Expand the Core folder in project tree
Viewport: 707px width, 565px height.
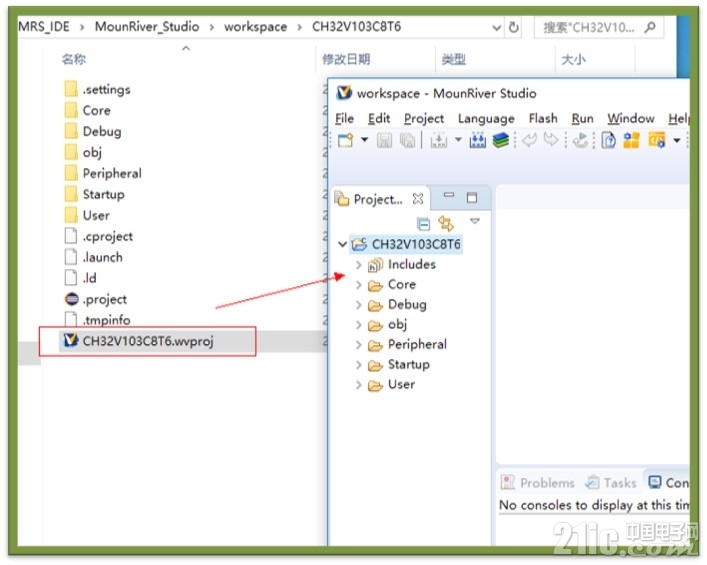pyautogui.click(x=358, y=285)
